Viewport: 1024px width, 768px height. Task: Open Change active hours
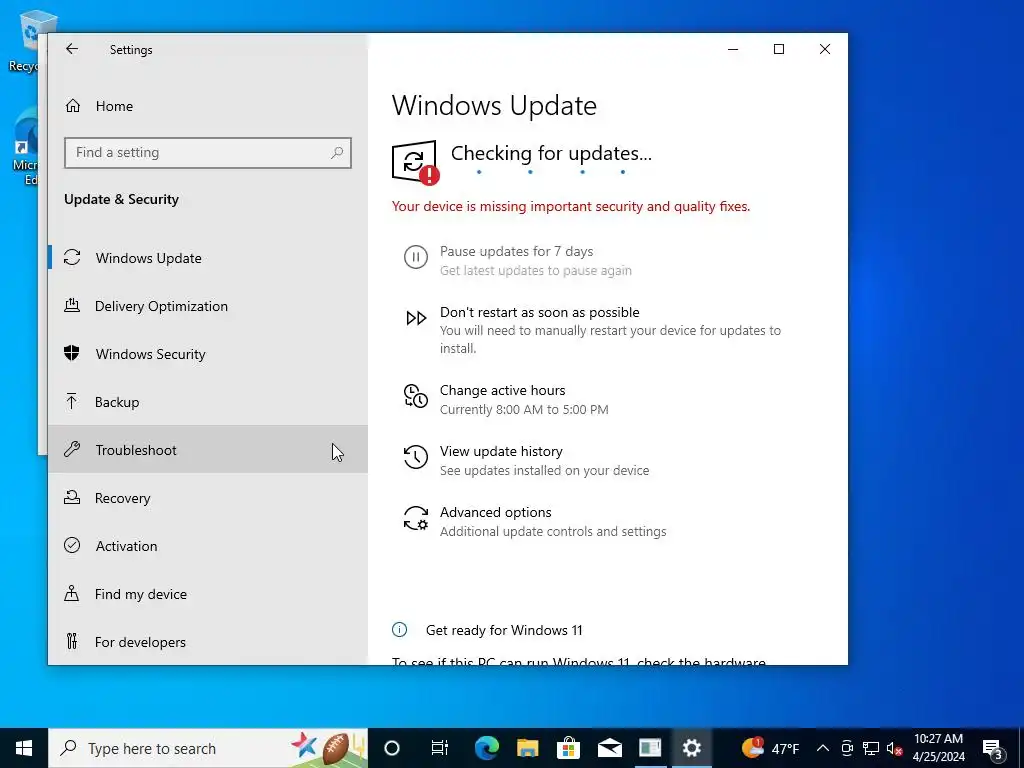pos(502,390)
